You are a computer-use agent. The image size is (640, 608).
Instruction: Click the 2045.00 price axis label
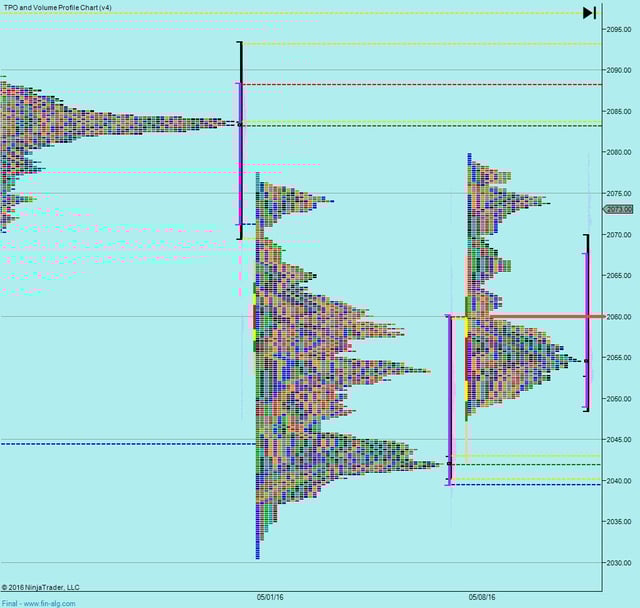(x=620, y=440)
